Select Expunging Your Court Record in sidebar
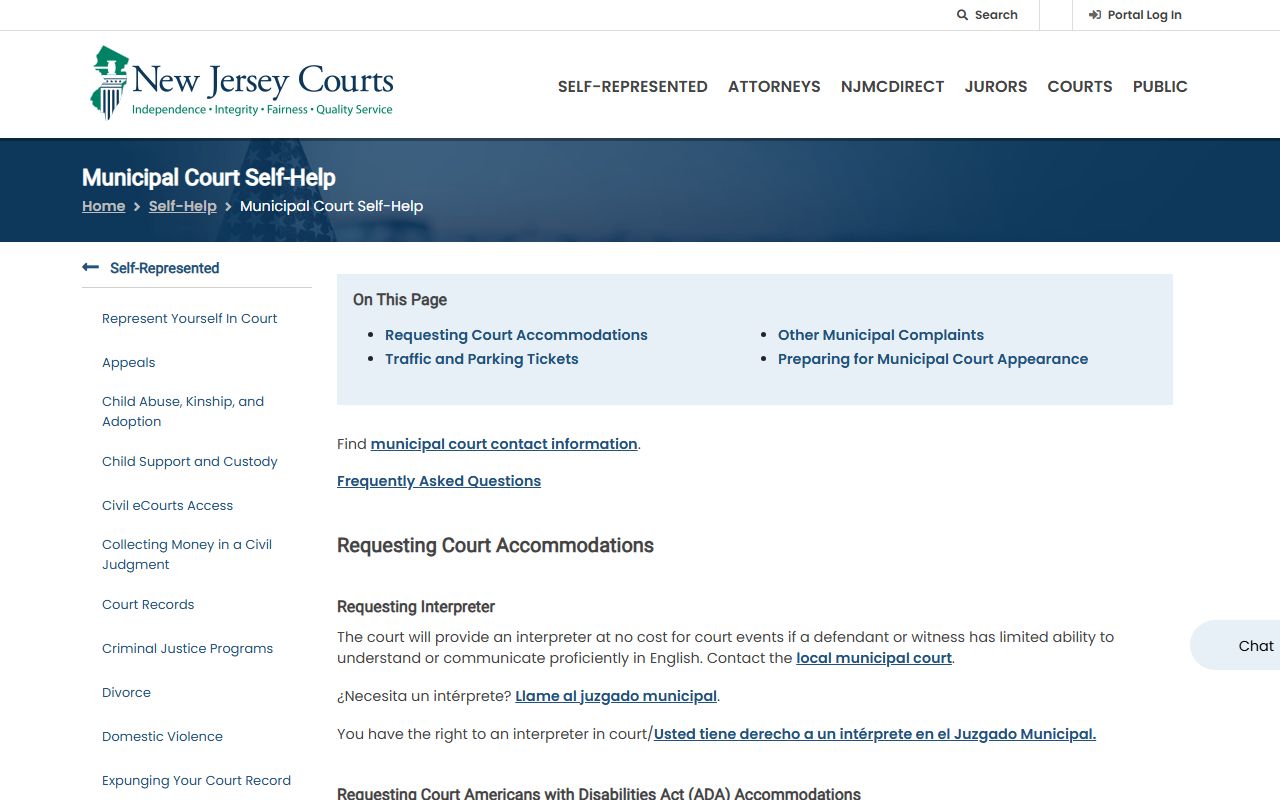1280x800 pixels. point(197,780)
